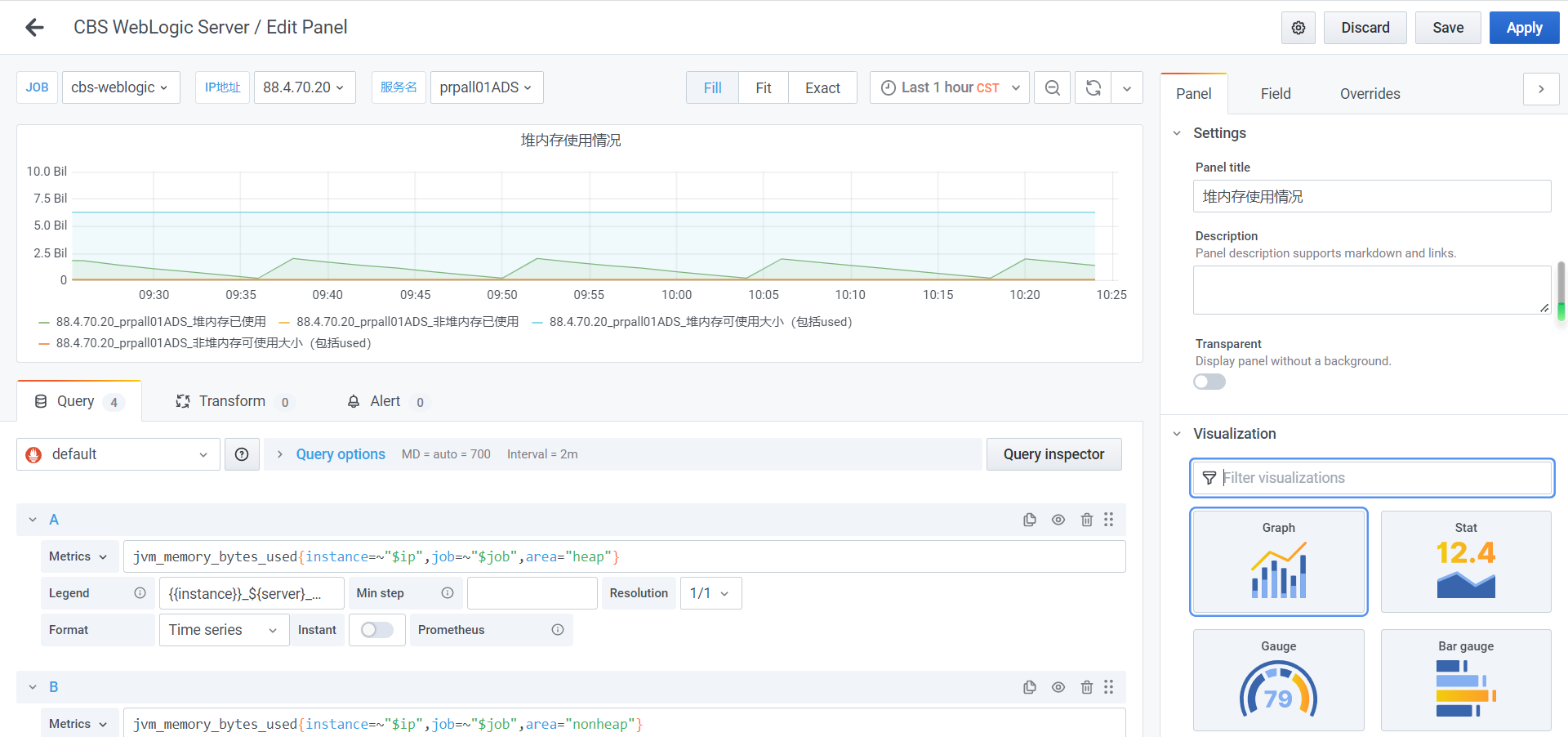Screen dimensions: 1568x737
Task: Select the Fit display mode
Action: 764,87
